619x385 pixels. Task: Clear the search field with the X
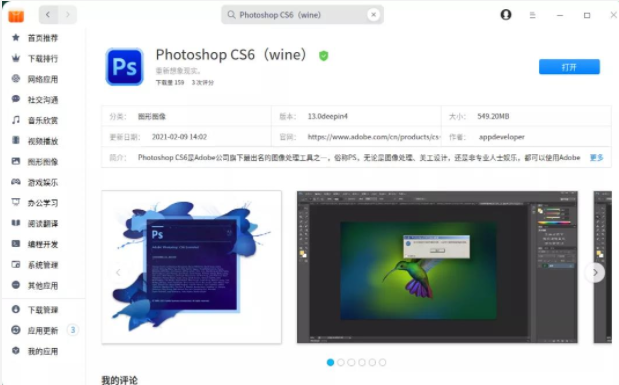373,15
